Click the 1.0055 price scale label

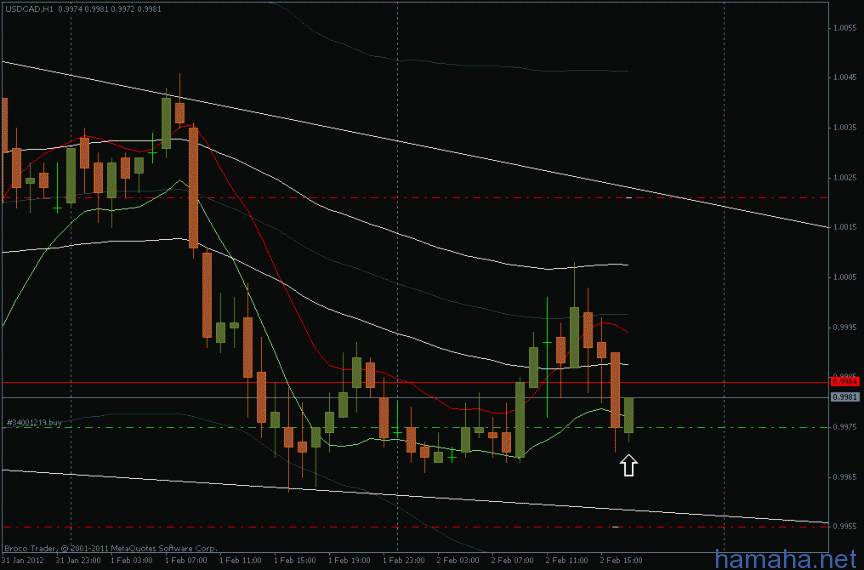(x=845, y=28)
